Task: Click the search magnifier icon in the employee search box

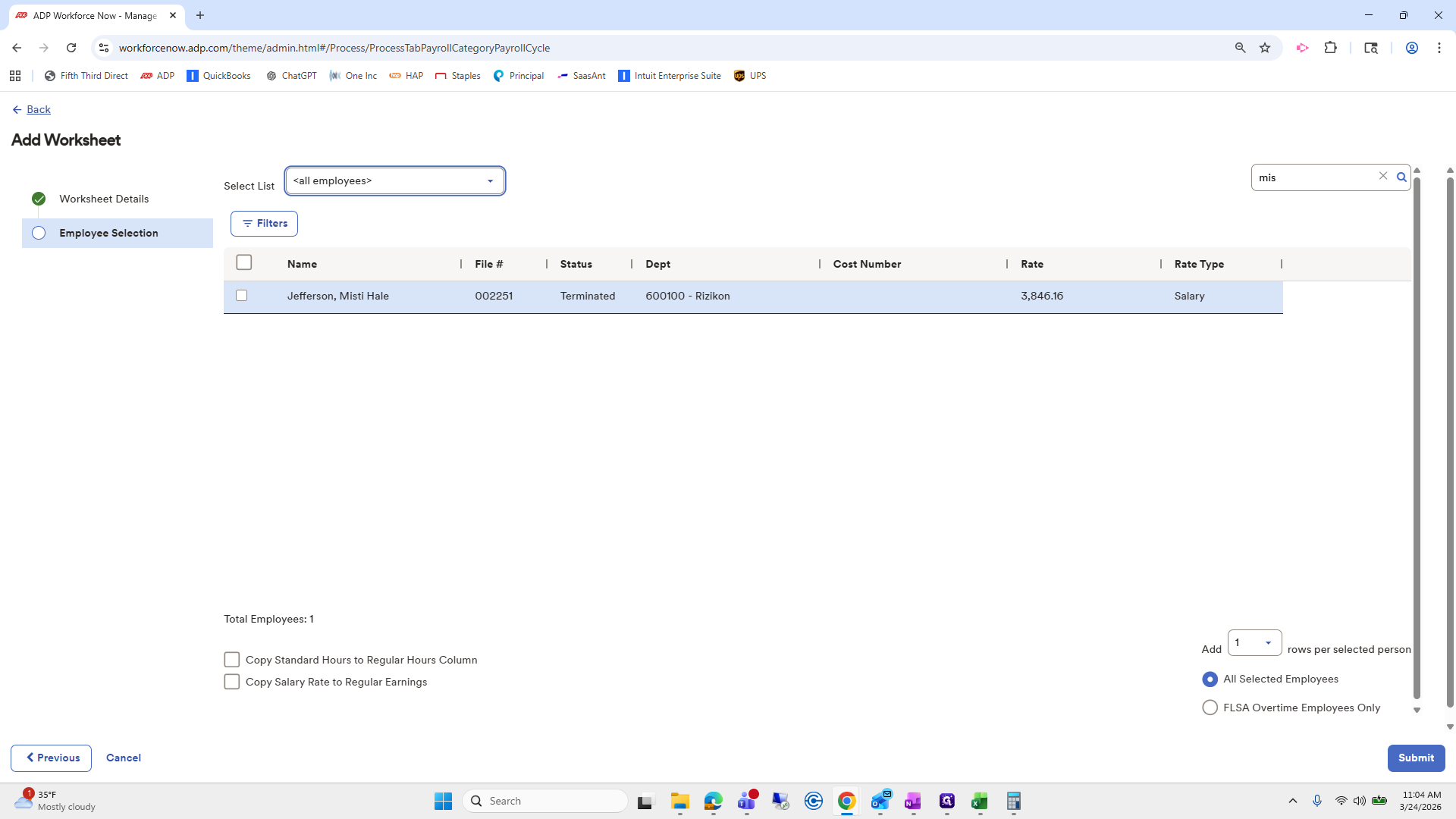Action: [1401, 177]
